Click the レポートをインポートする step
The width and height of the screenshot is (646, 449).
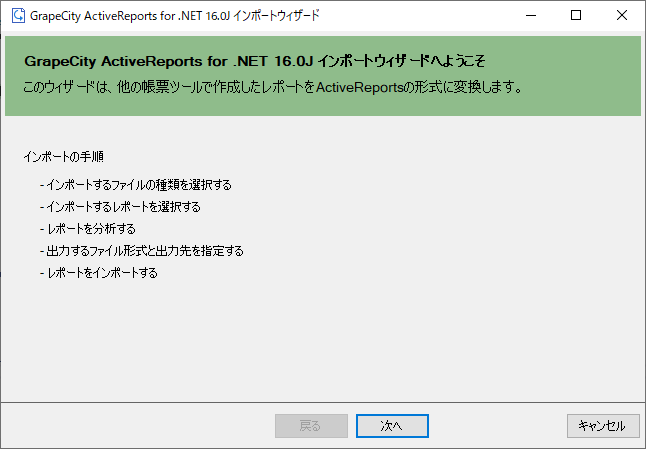(99, 273)
